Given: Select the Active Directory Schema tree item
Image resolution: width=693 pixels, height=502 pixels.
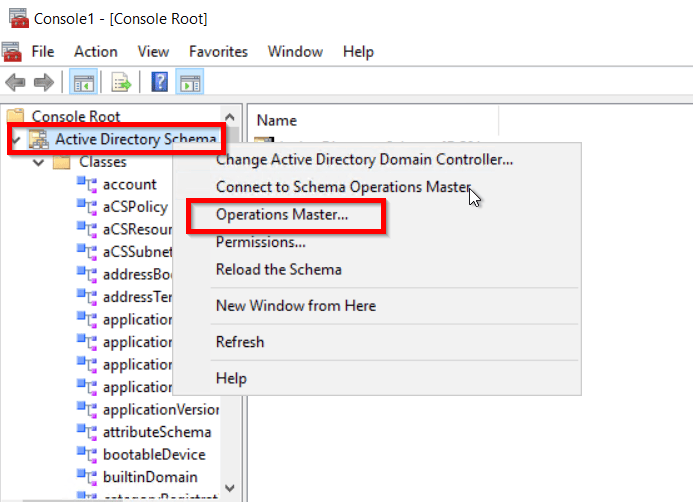Looking at the screenshot, I should [x=135, y=139].
